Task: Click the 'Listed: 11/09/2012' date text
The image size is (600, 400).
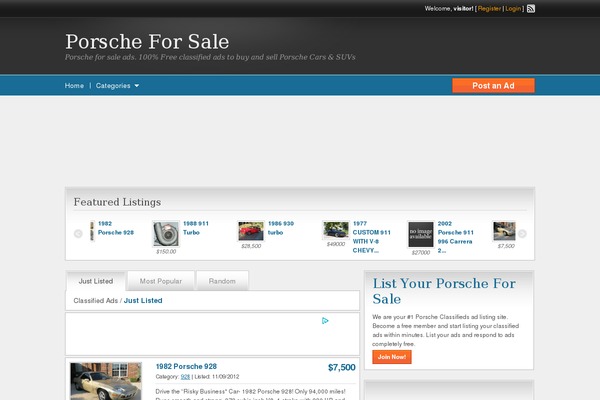Action: click(217, 377)
